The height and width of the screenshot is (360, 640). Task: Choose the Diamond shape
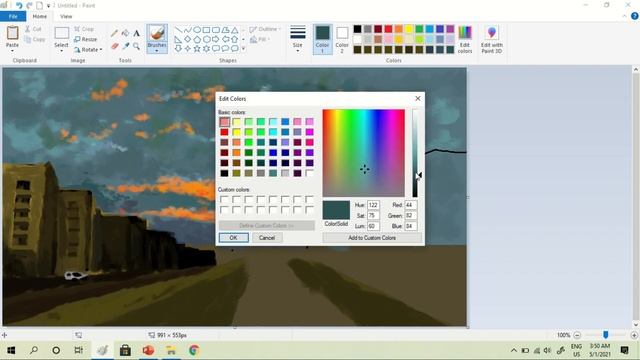coord(188,39)
